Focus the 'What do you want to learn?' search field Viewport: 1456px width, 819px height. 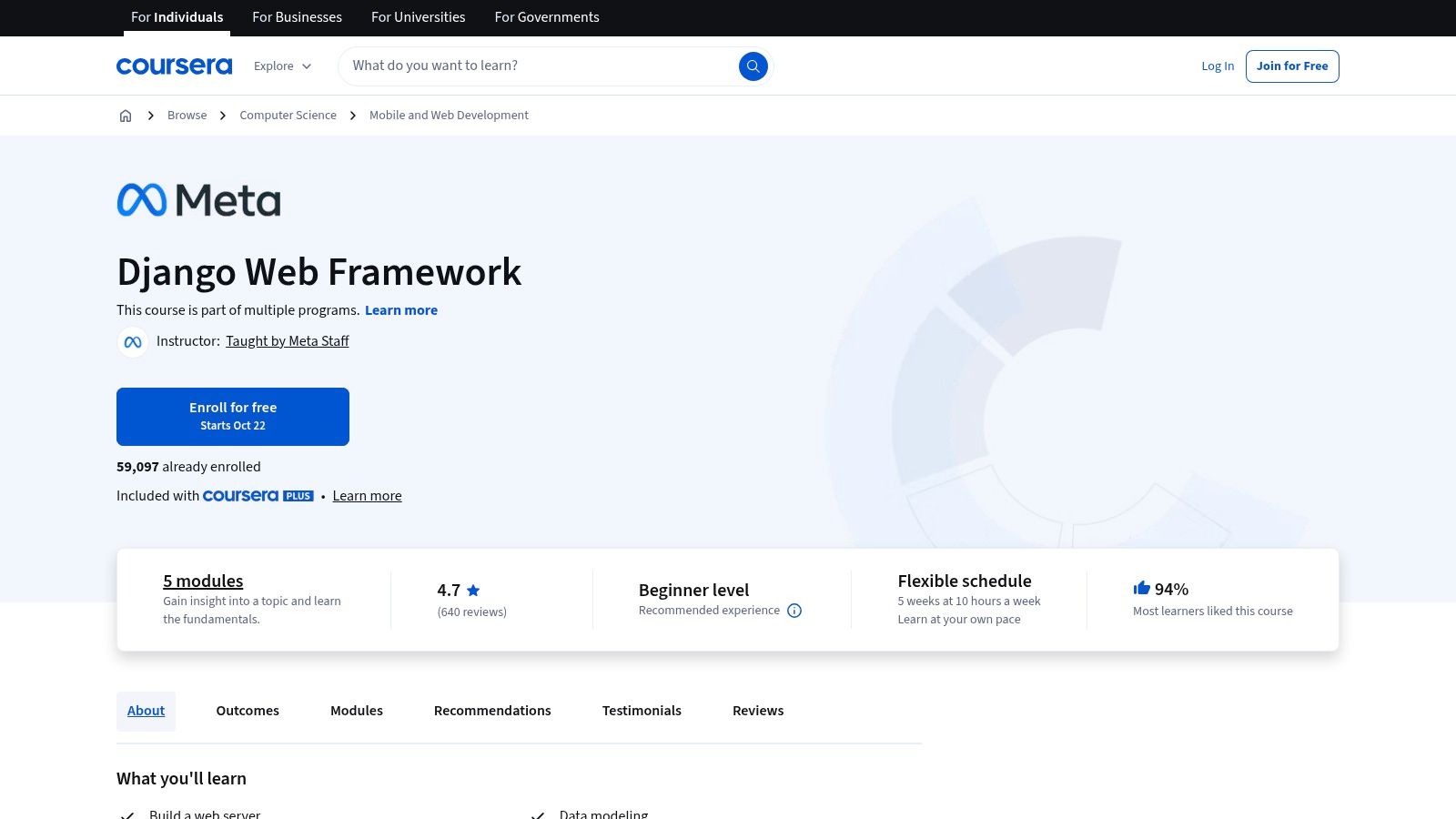coord(537,66)
